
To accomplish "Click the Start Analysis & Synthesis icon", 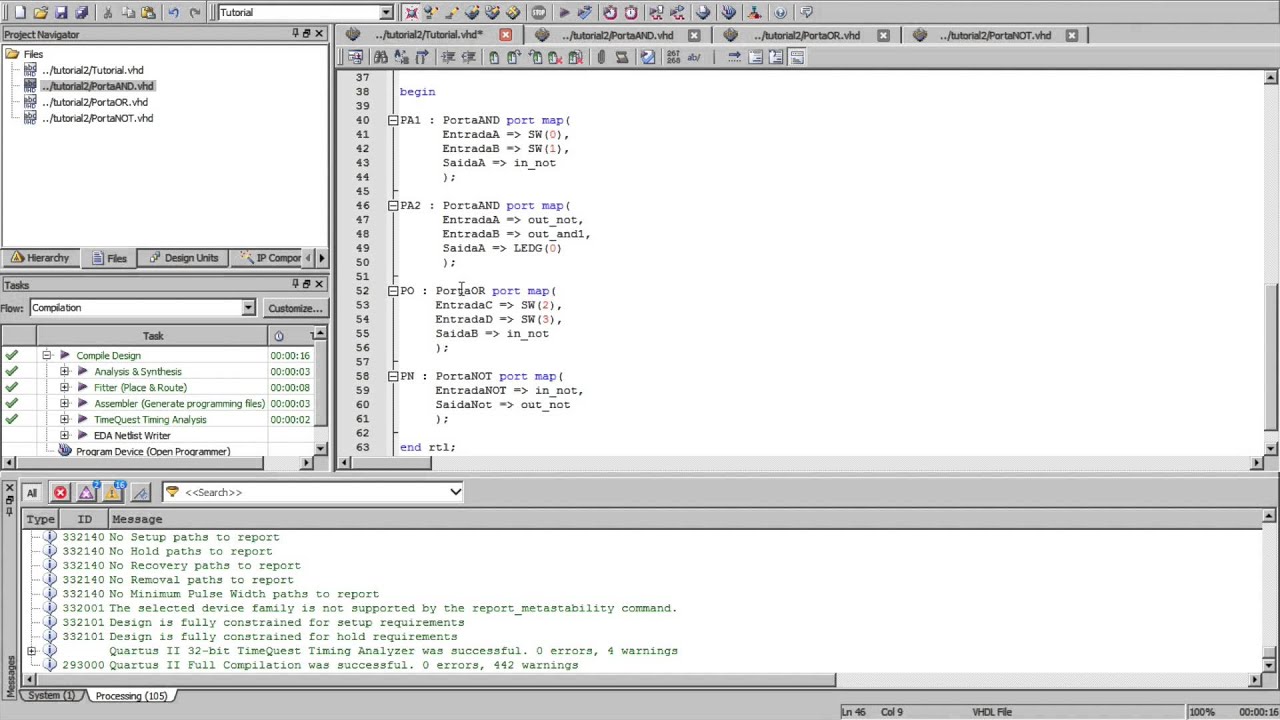I will click(x=586, y=13).
